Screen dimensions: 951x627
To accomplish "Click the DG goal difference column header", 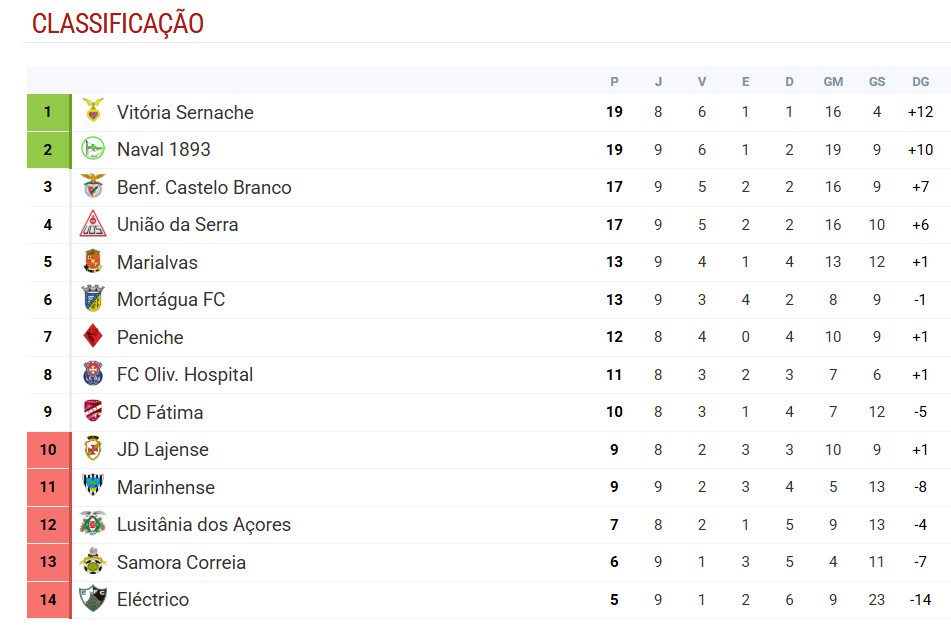I will tap(920, 82).
